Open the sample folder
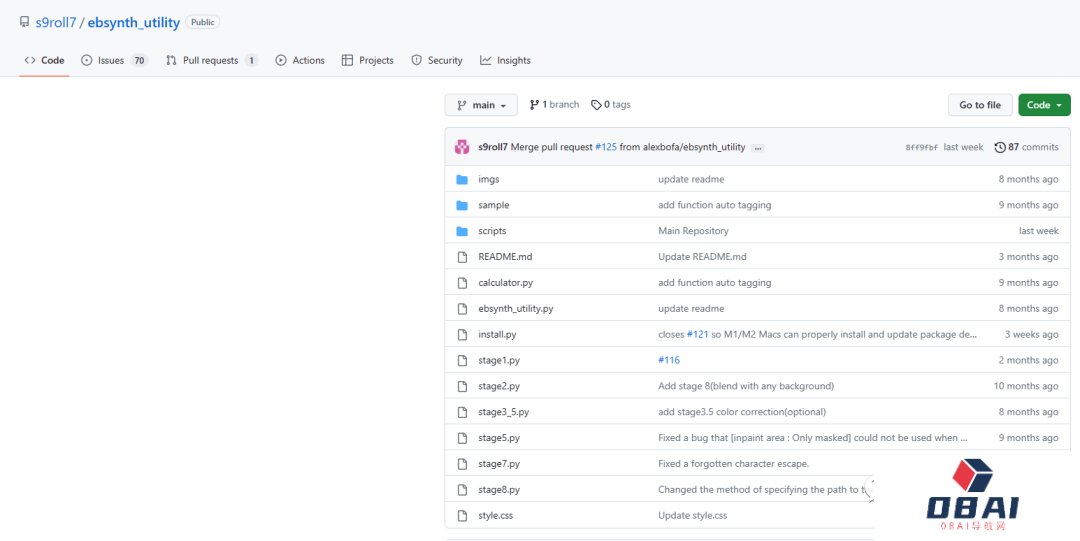This screenshot has width=1080, height=541. coord(493,205)
